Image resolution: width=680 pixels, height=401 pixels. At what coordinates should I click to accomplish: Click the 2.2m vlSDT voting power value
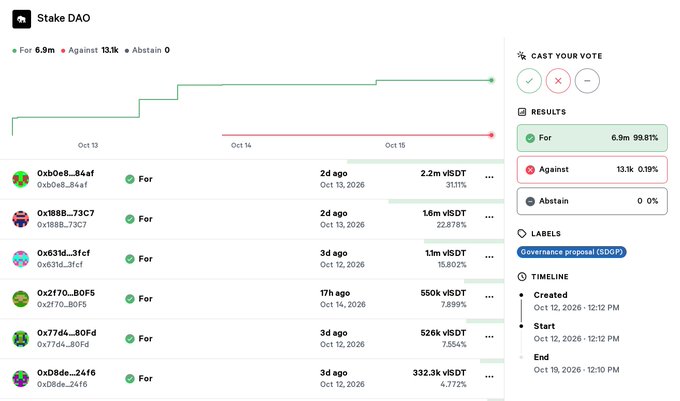pos(443,173)
